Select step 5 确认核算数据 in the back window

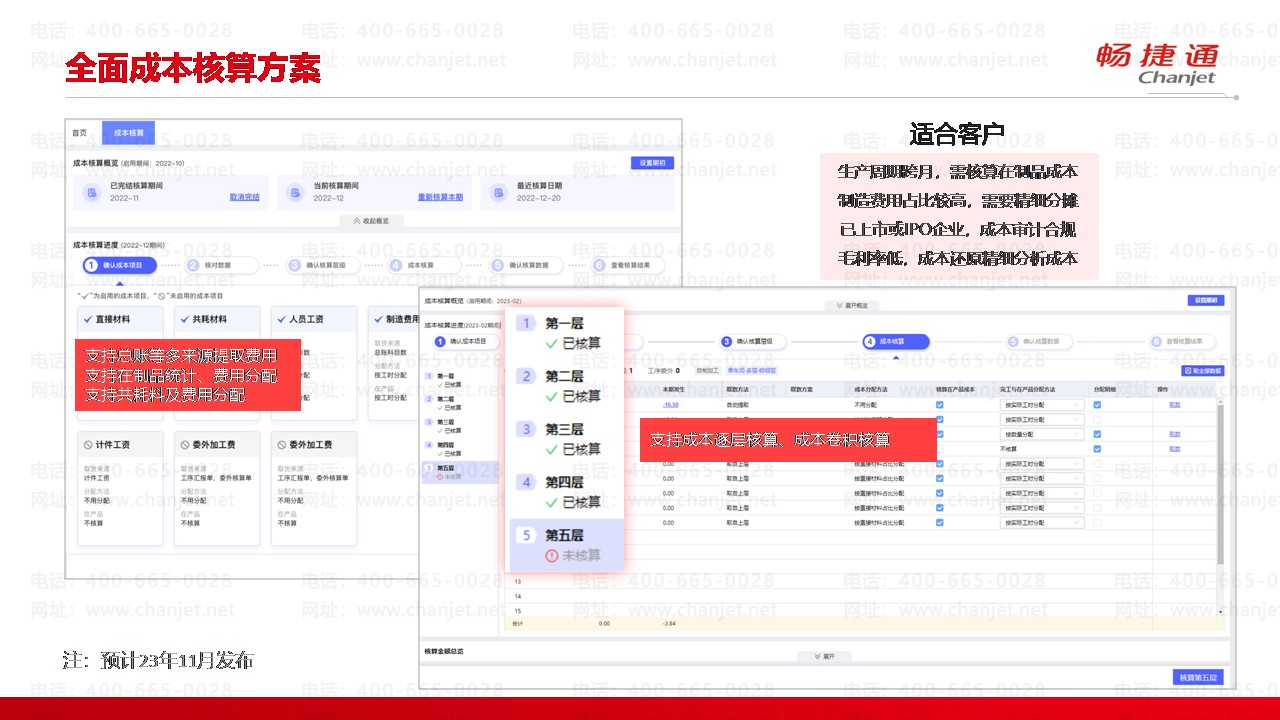tap(526, 265)
